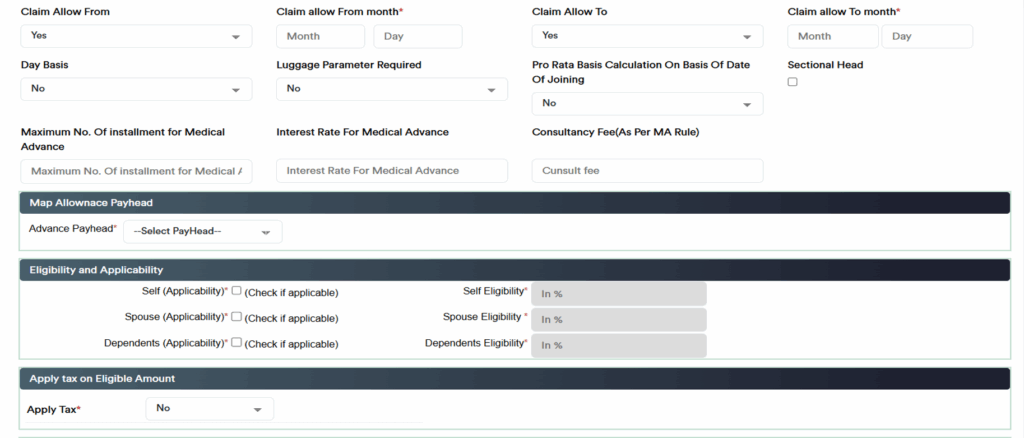
Task: Expand the Day Basis dropdown
Action: (x=136, y=89)
